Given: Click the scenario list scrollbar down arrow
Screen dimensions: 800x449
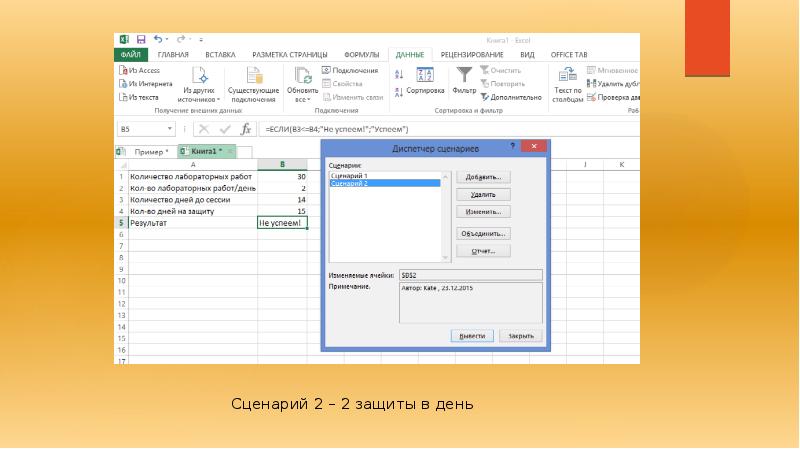Looking at the screenshot, I should point(445,258).
